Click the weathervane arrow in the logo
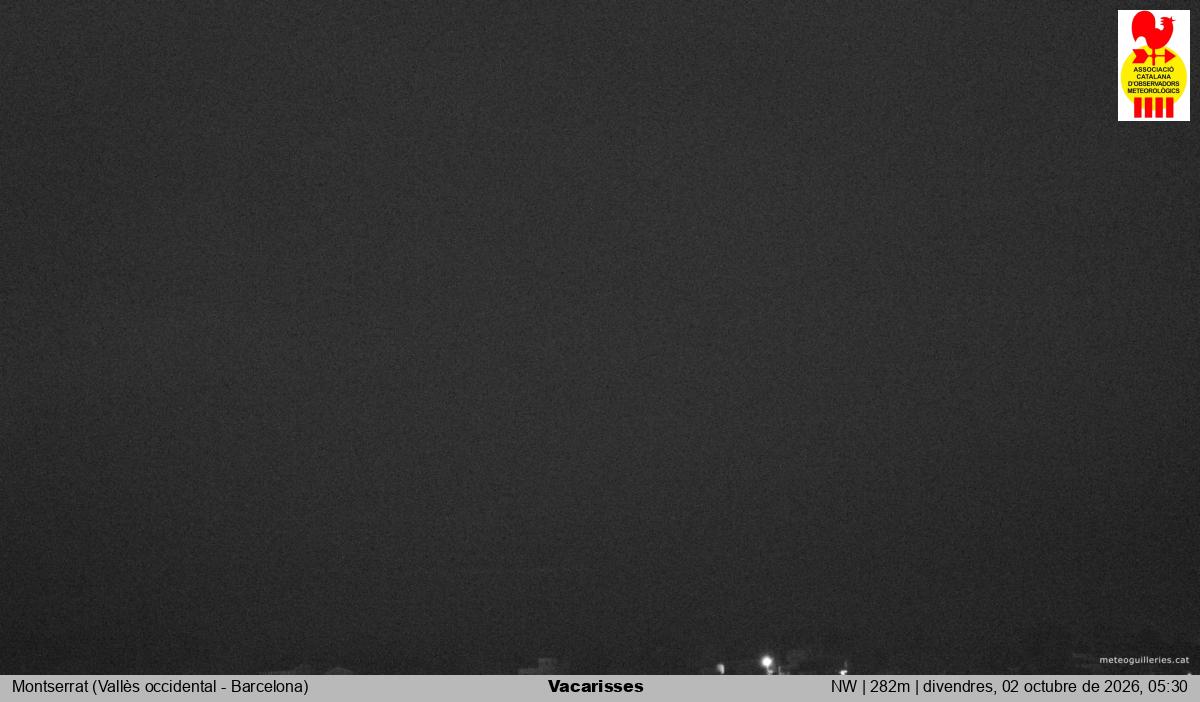The image size is (1200, 702). (x=1153, y=56)
